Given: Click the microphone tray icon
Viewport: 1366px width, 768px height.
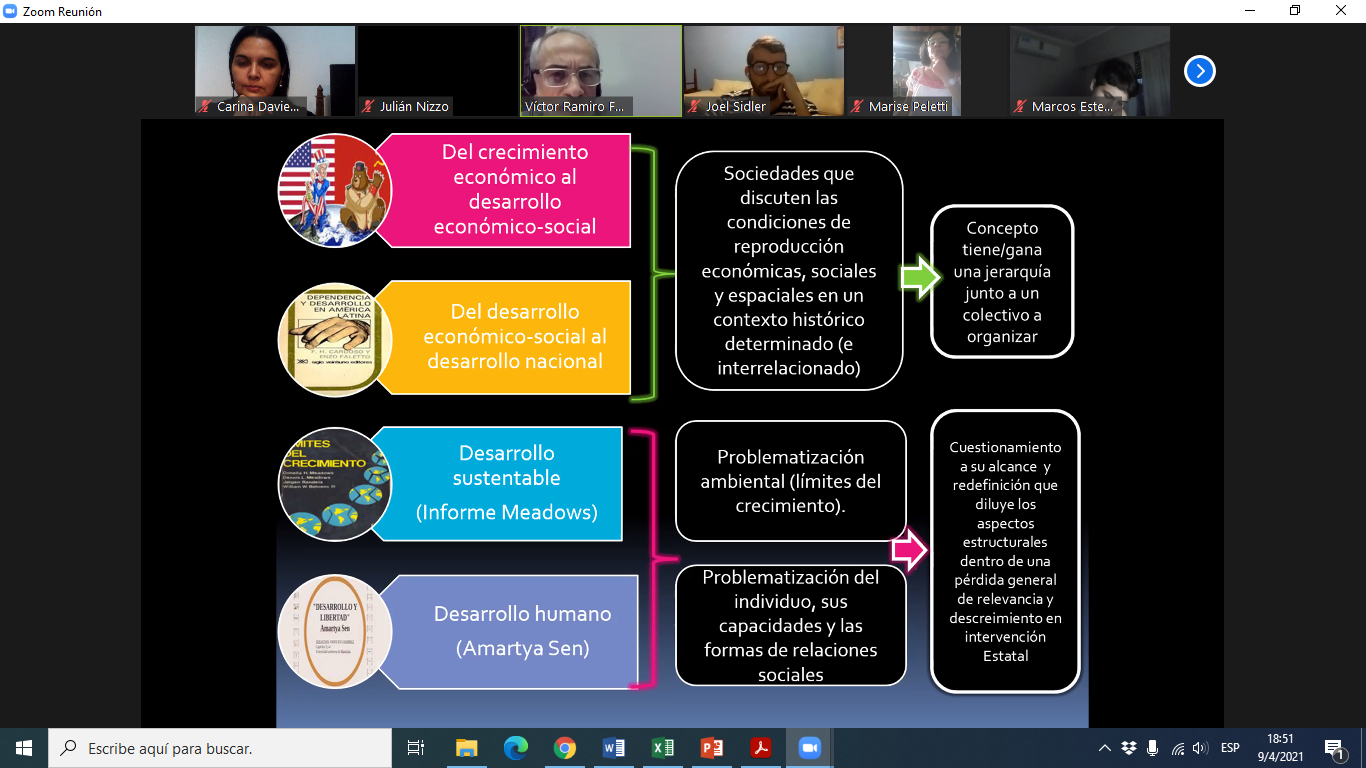Looking at the screenshot, I should point(1153,748).
